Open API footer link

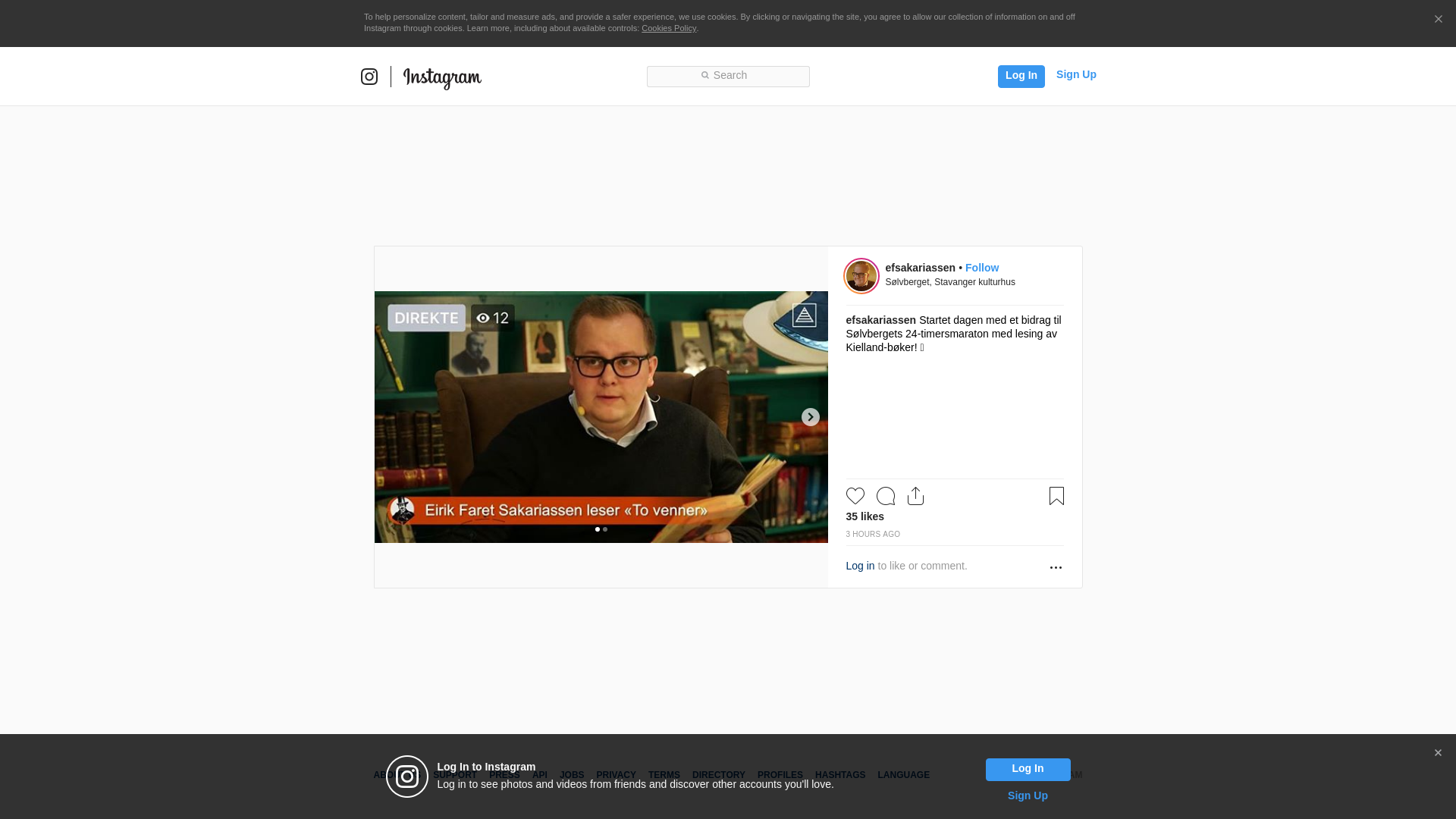click(x=540, y=775)
